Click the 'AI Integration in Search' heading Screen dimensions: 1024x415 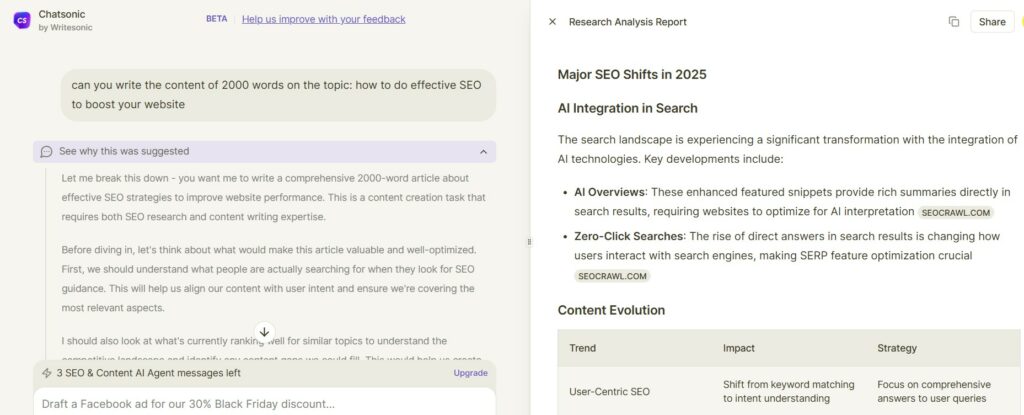[627, 108]
